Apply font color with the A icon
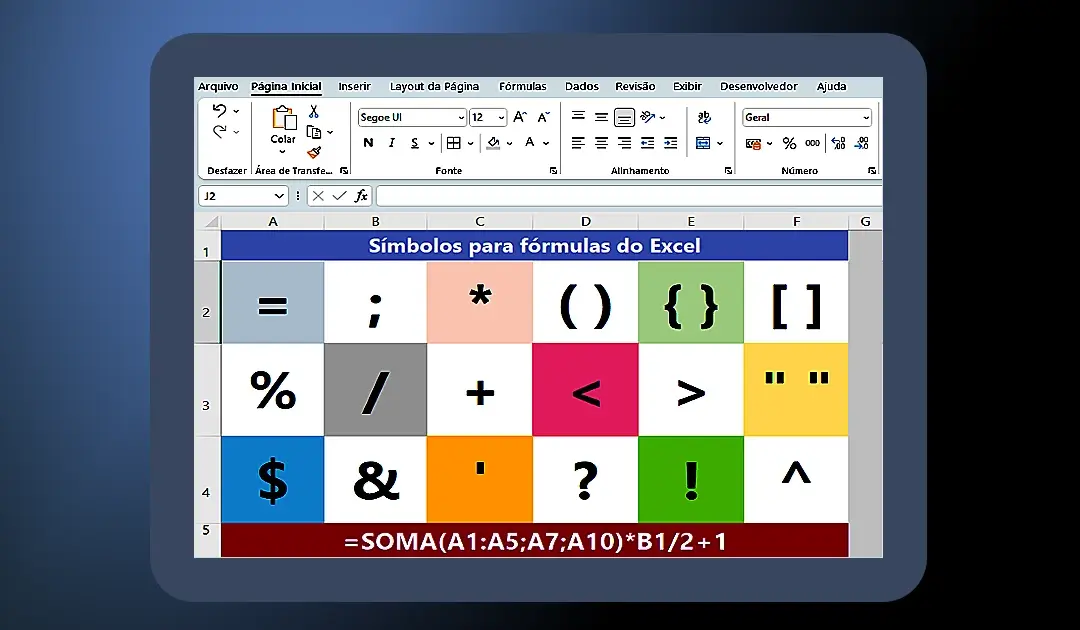Viewport: 1080px width, 630px height. (x=530, y=143)
